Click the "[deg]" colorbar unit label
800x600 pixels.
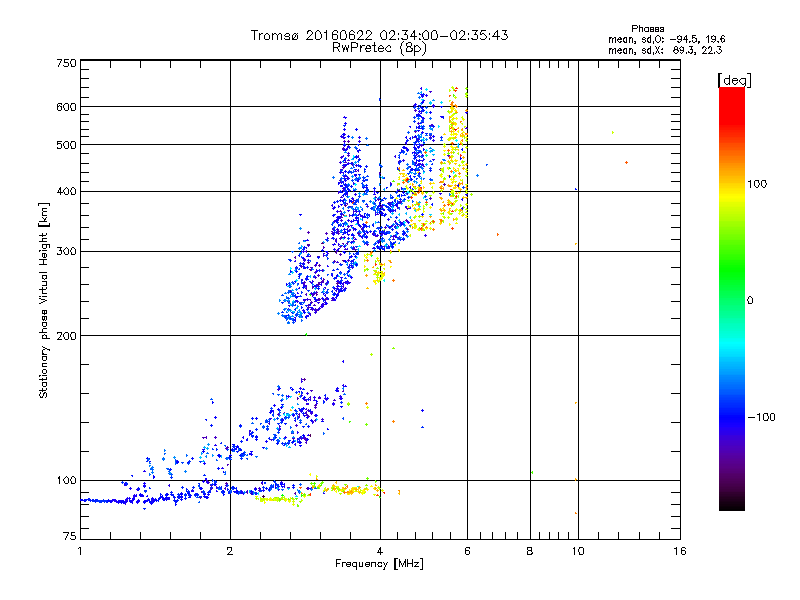pos(735,80)
